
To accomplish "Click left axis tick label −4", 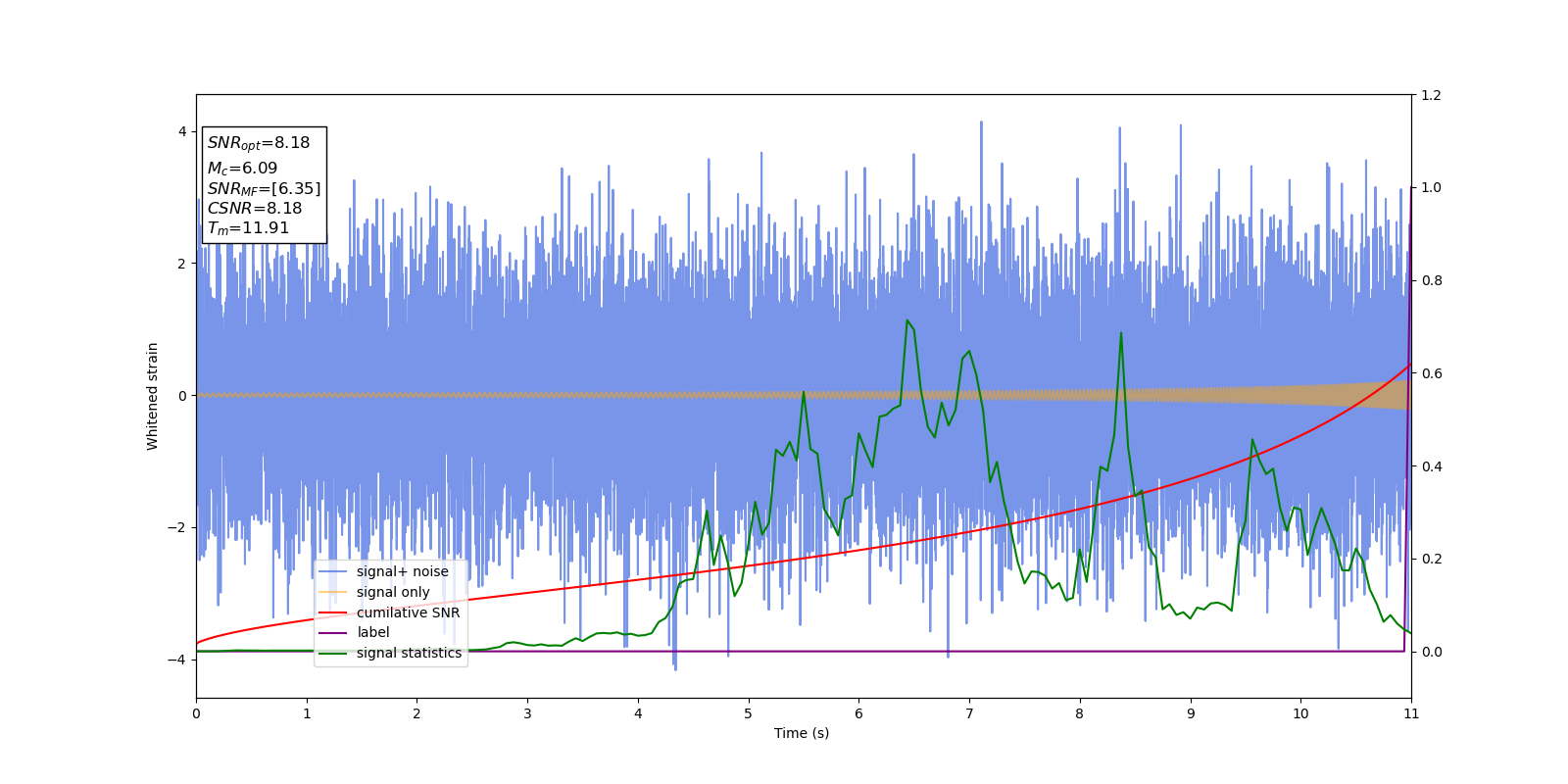I will click(x=177, y=660).
